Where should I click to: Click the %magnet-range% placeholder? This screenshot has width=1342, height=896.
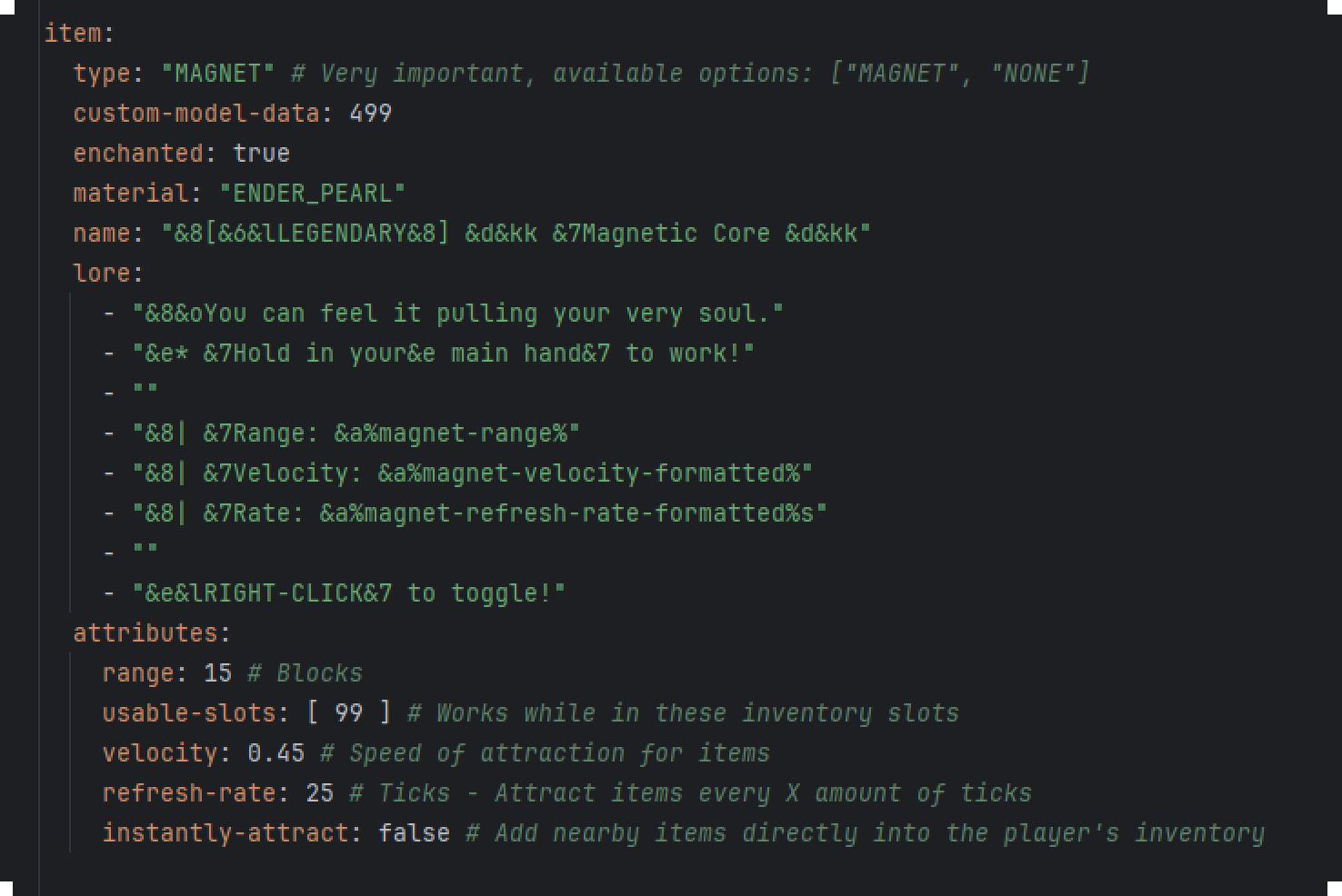tap(472, 433)
